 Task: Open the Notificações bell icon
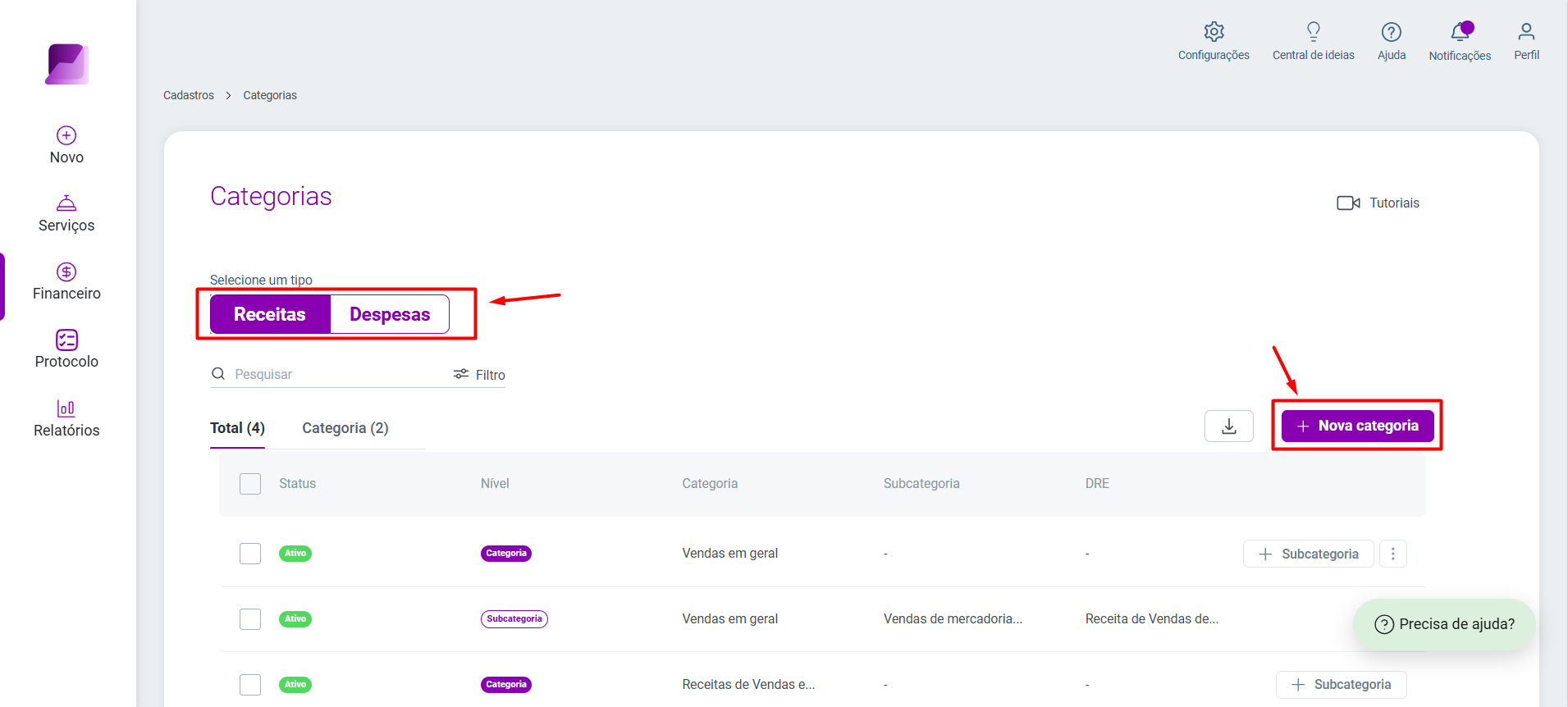[x=1461, y=32]
